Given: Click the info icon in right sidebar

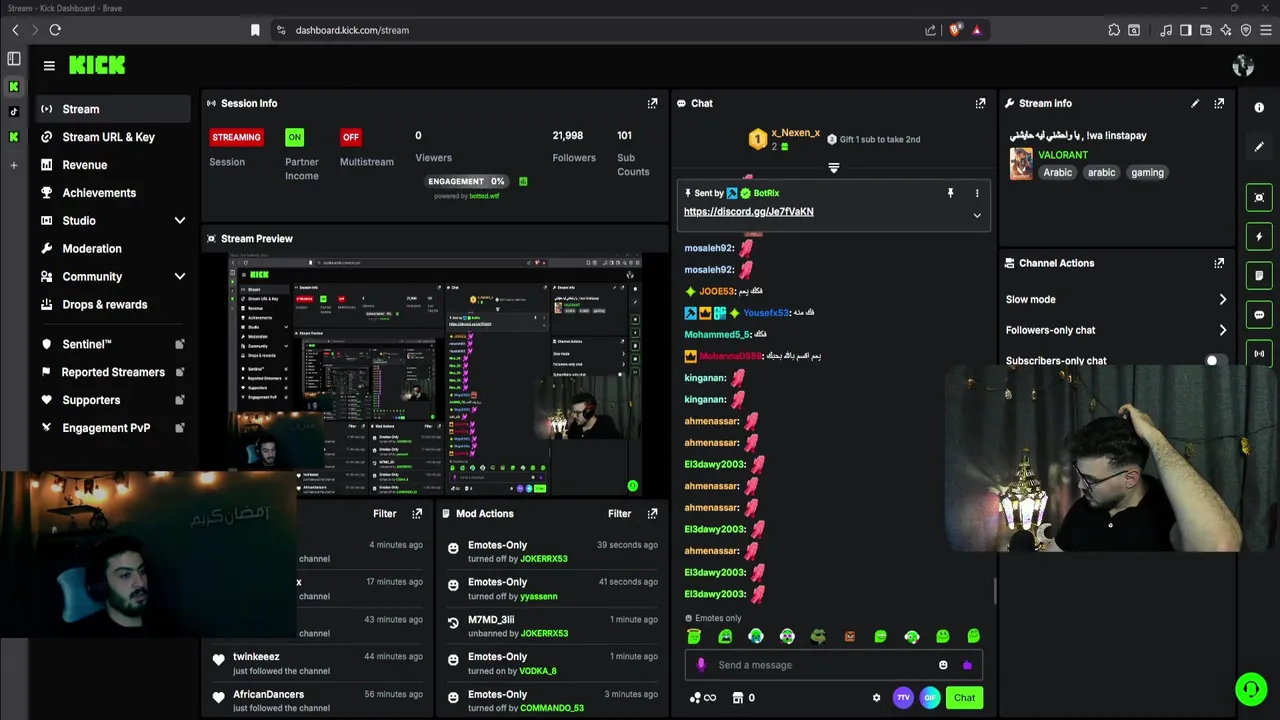Looking at the screenshot, I should (x=1259, y=107).
